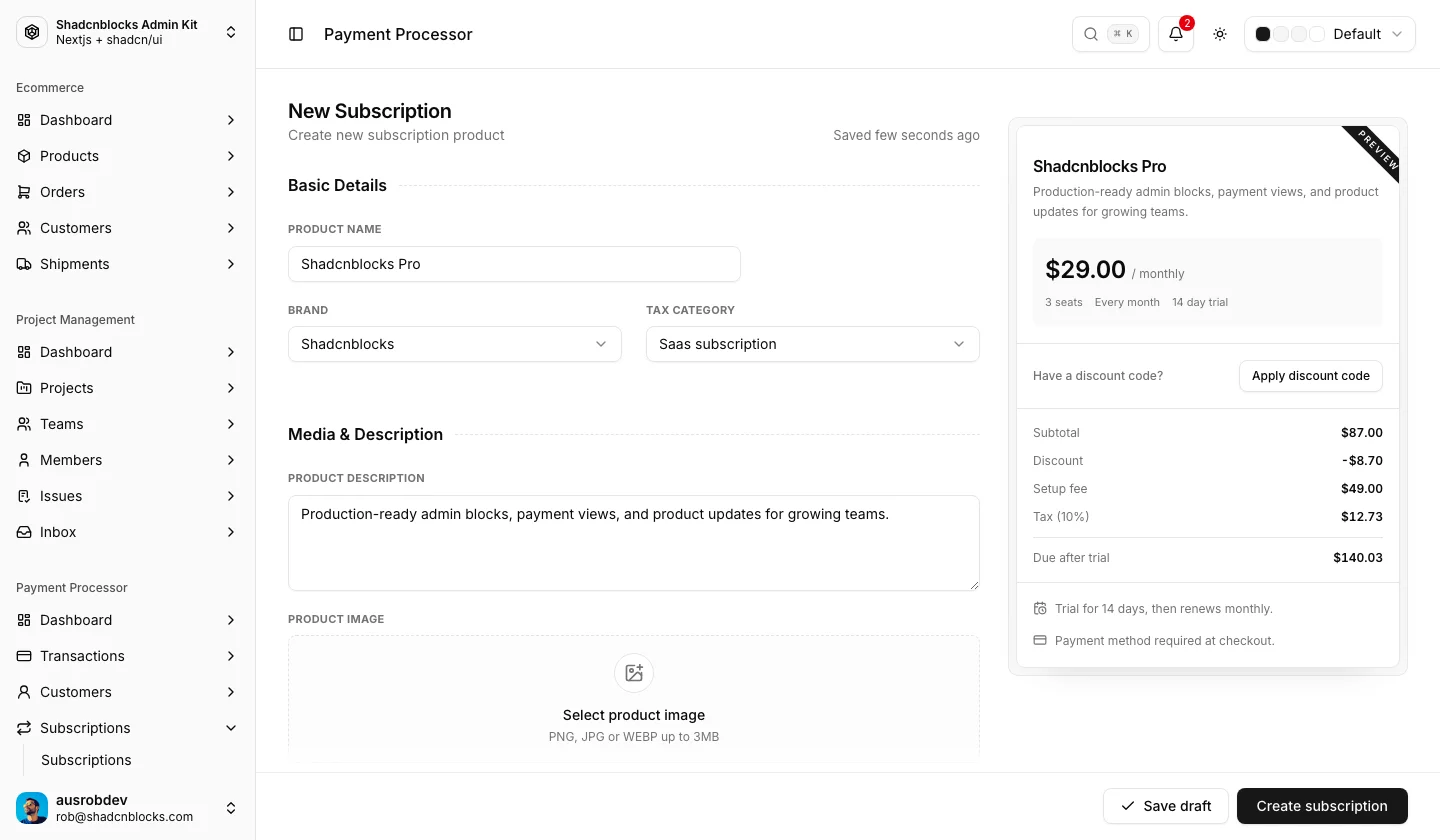Click the Due after trial $140.03 amount
Screen dimensions: 1440x840
pos(1358,558)
